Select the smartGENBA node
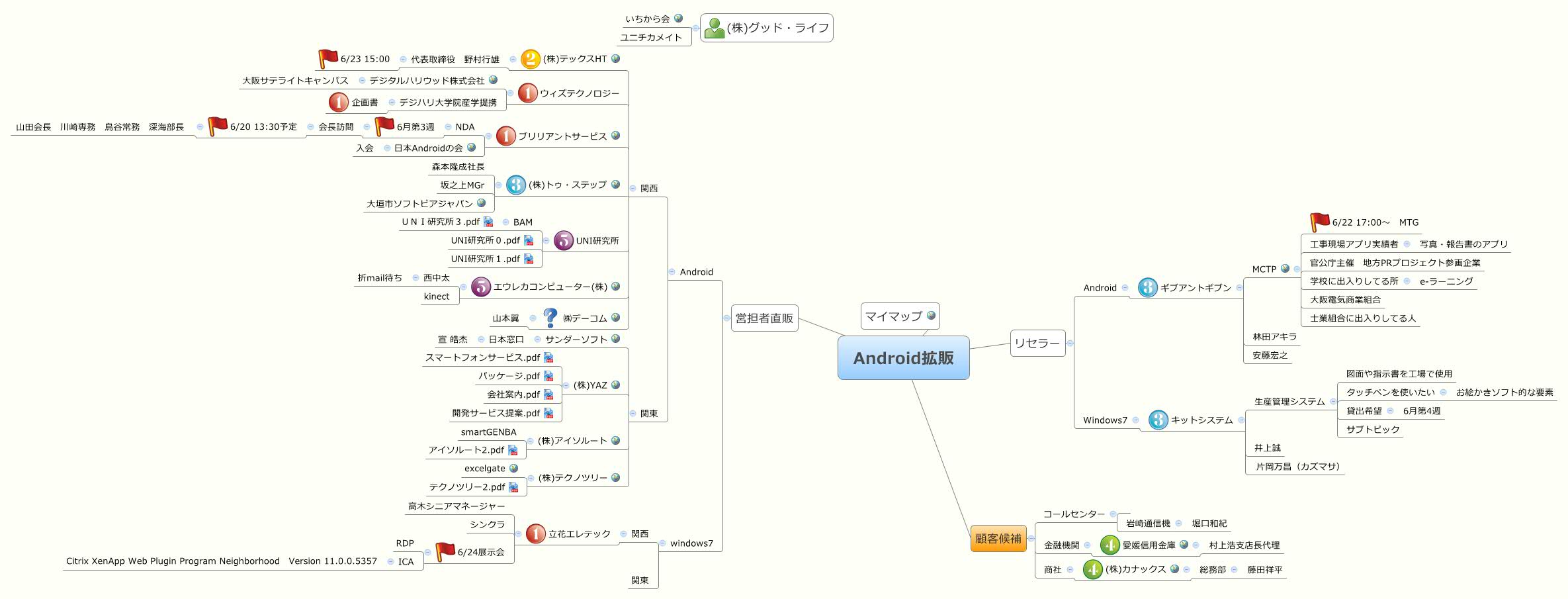The width and height of the screenshot is (1568, 599). 488,432
